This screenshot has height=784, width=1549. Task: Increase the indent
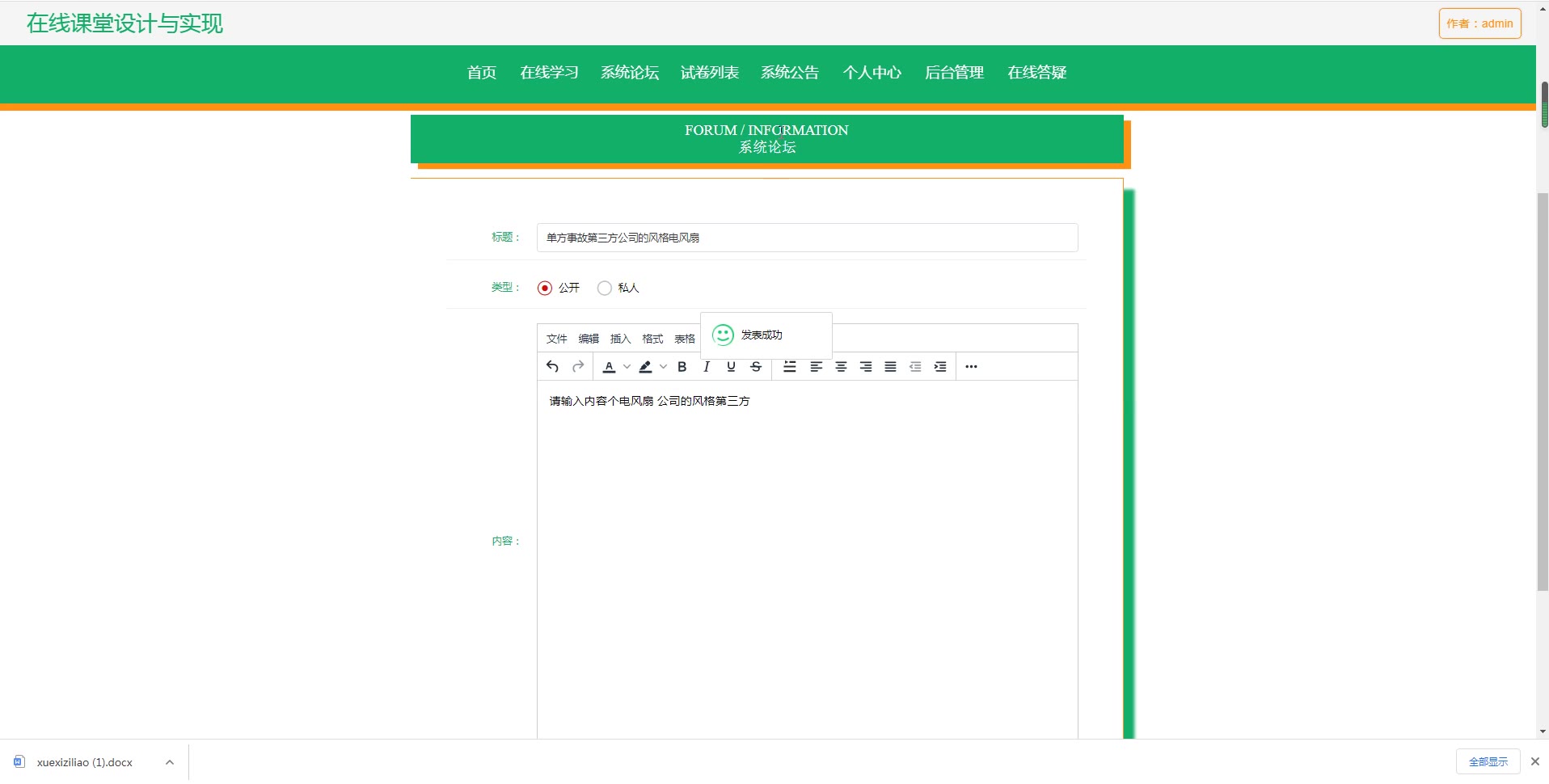940,367
